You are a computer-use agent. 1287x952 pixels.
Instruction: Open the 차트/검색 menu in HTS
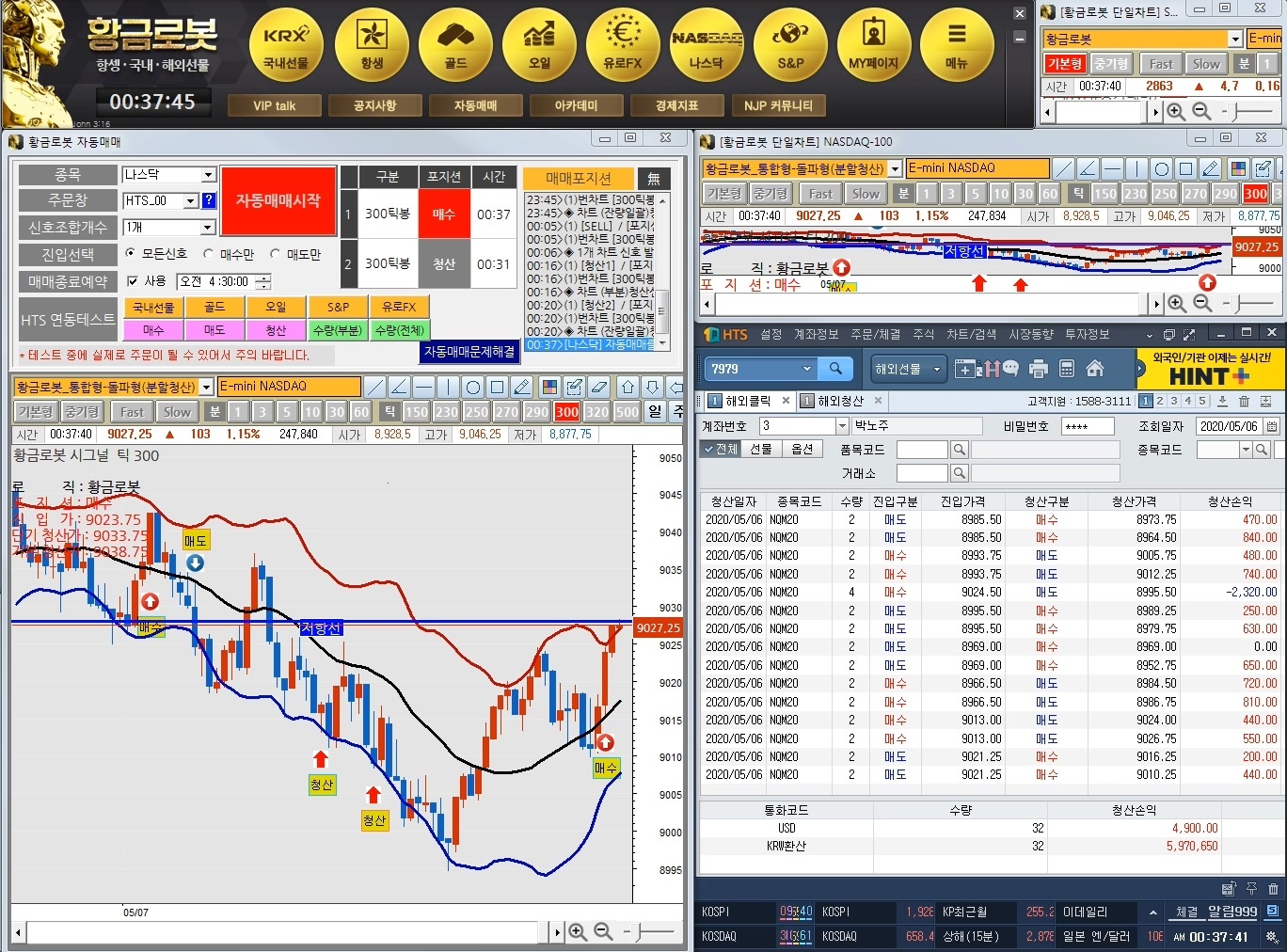[x=971, y=334]
